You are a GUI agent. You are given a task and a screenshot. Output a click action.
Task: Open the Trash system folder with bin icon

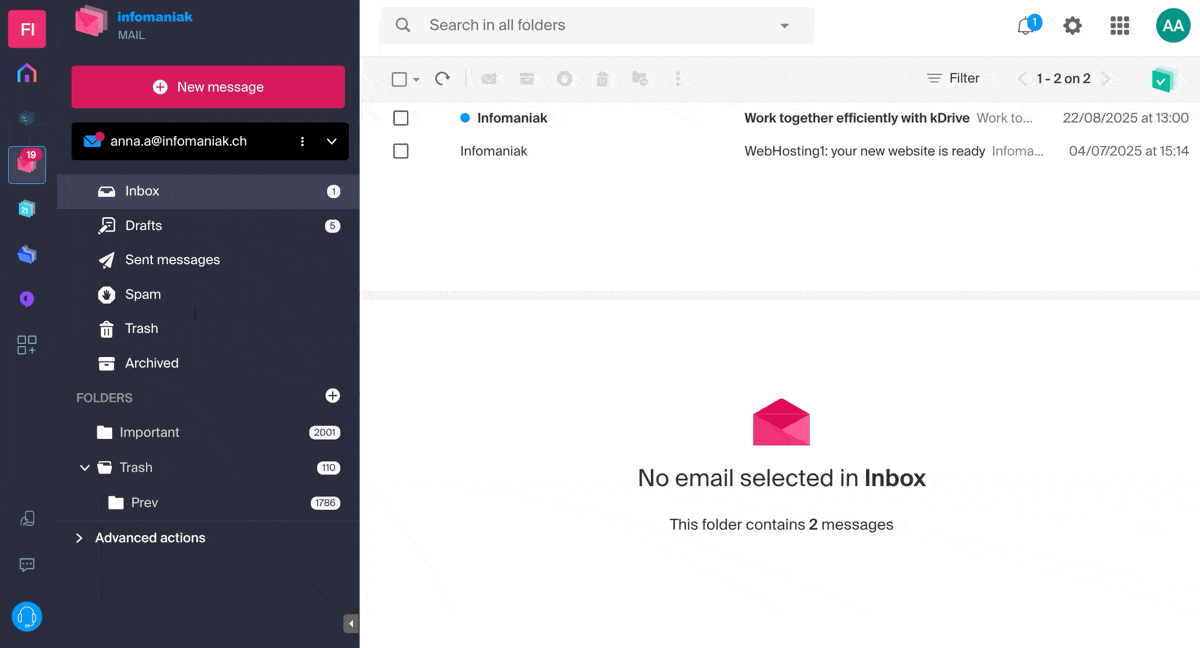208,329
